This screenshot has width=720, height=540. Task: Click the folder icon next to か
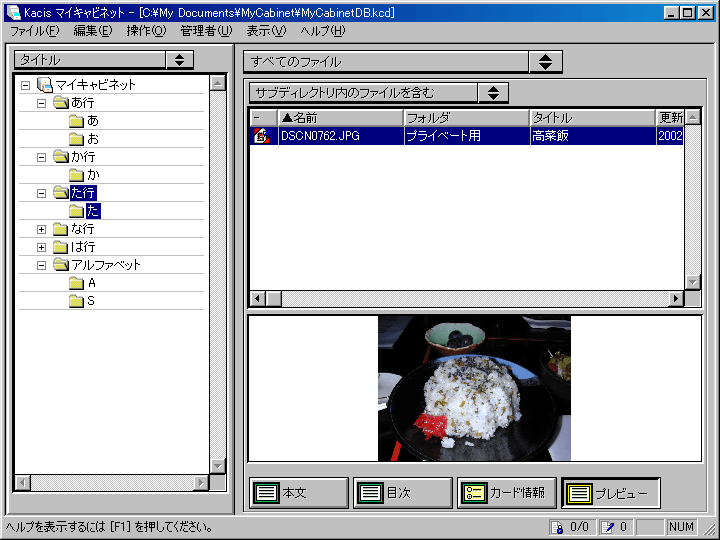coord(76,175)
